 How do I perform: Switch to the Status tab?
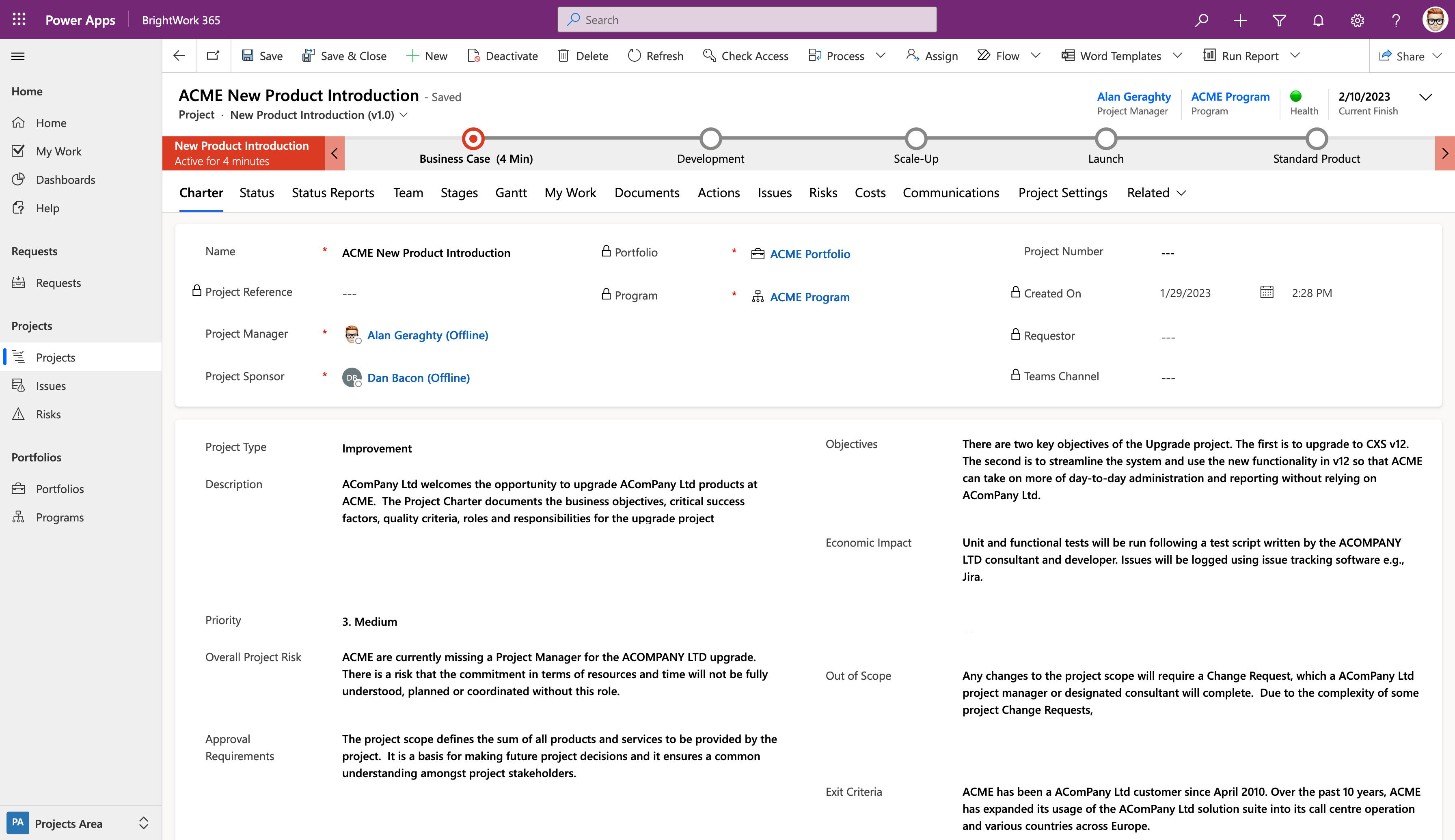click(257, 193)
